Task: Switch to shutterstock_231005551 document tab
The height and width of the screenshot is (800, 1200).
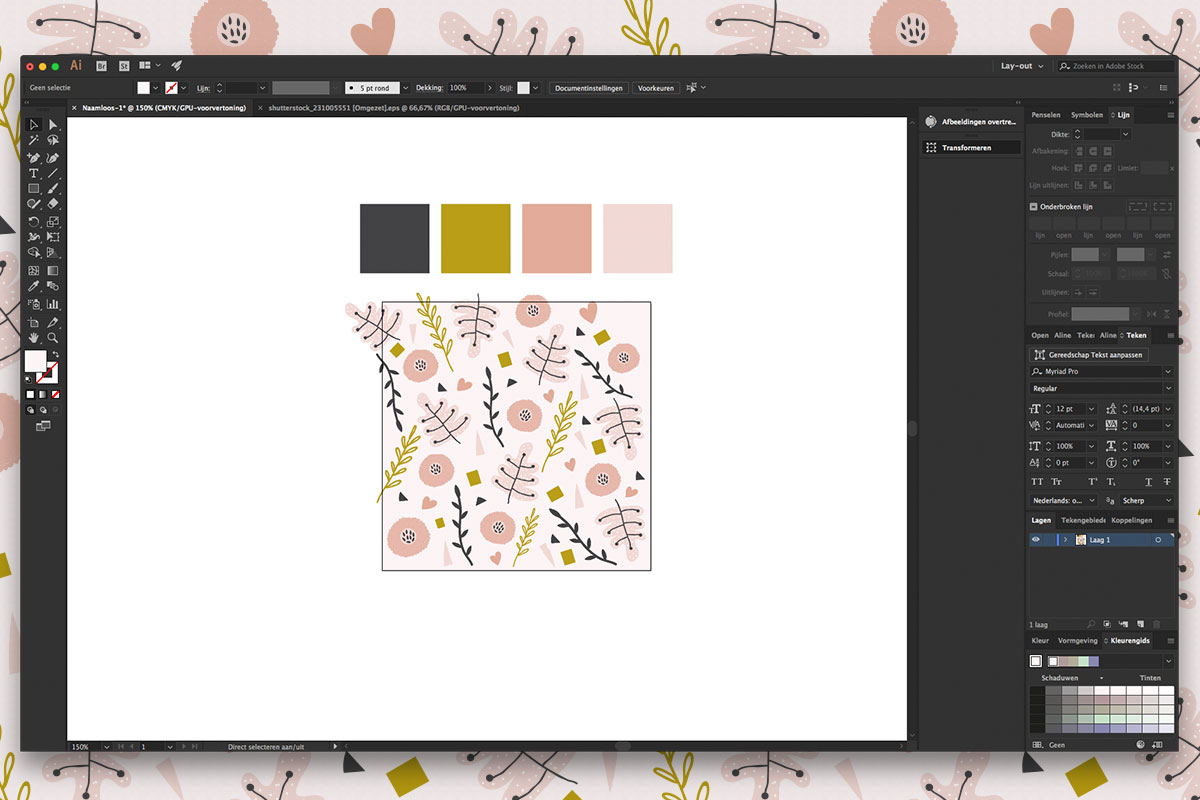Action: pyautogui.click(x=393, y=107)
